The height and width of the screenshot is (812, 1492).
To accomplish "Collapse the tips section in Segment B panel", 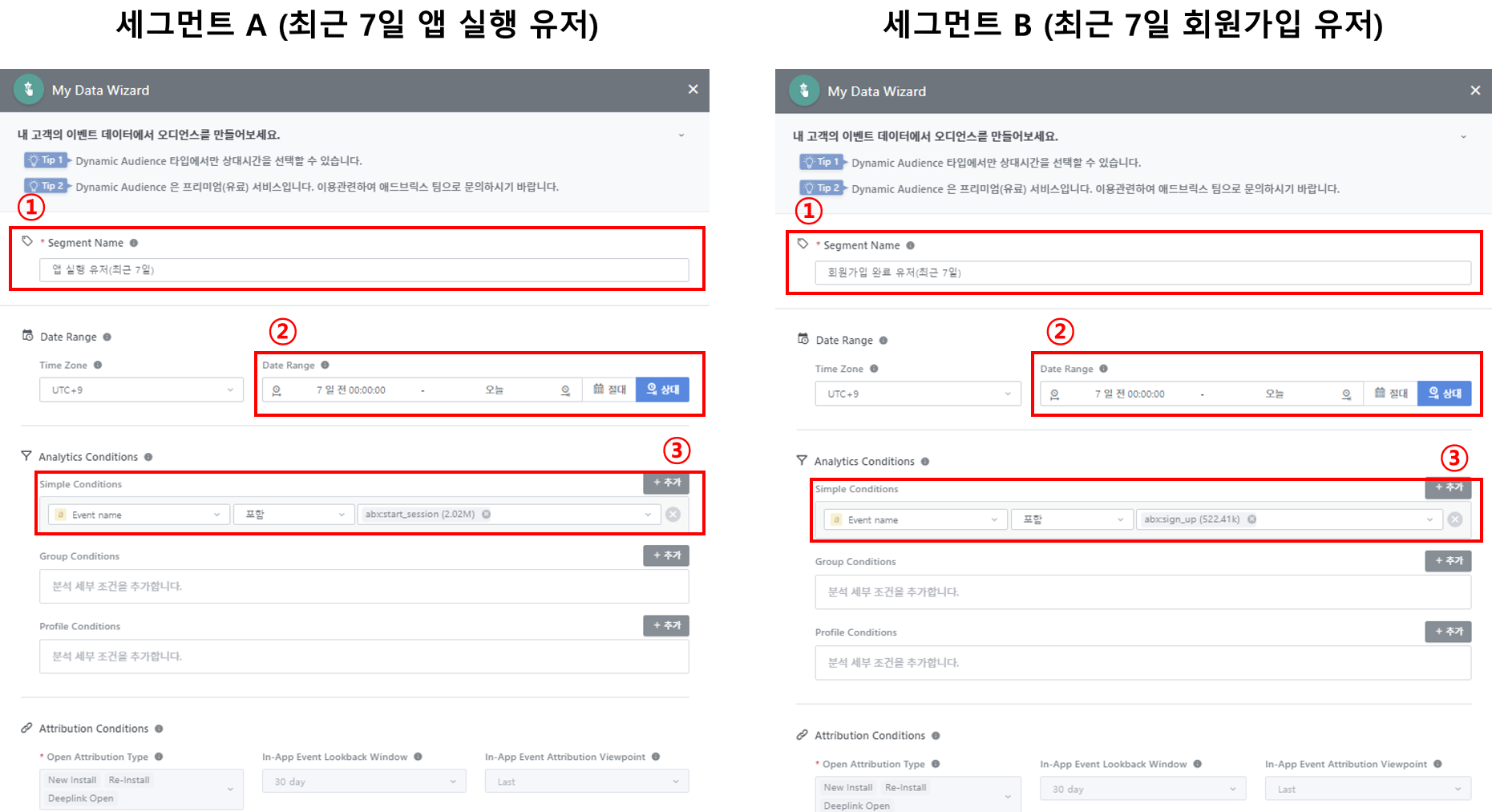I will (x=1463, y=137).
